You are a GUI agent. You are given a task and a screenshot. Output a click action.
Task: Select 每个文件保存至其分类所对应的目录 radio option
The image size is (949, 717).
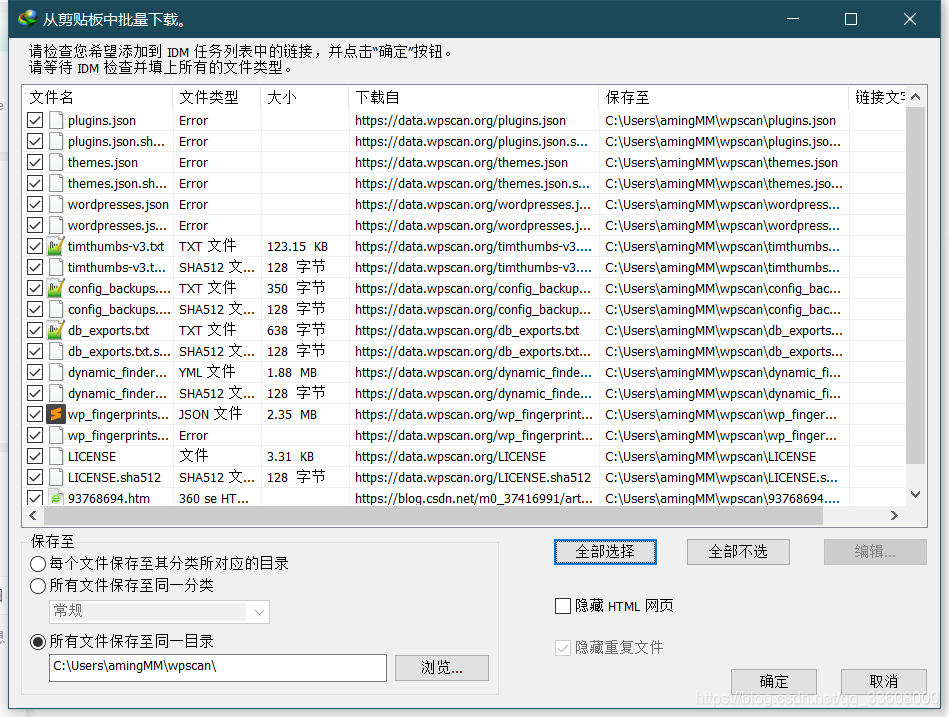[x=38, y=564]
